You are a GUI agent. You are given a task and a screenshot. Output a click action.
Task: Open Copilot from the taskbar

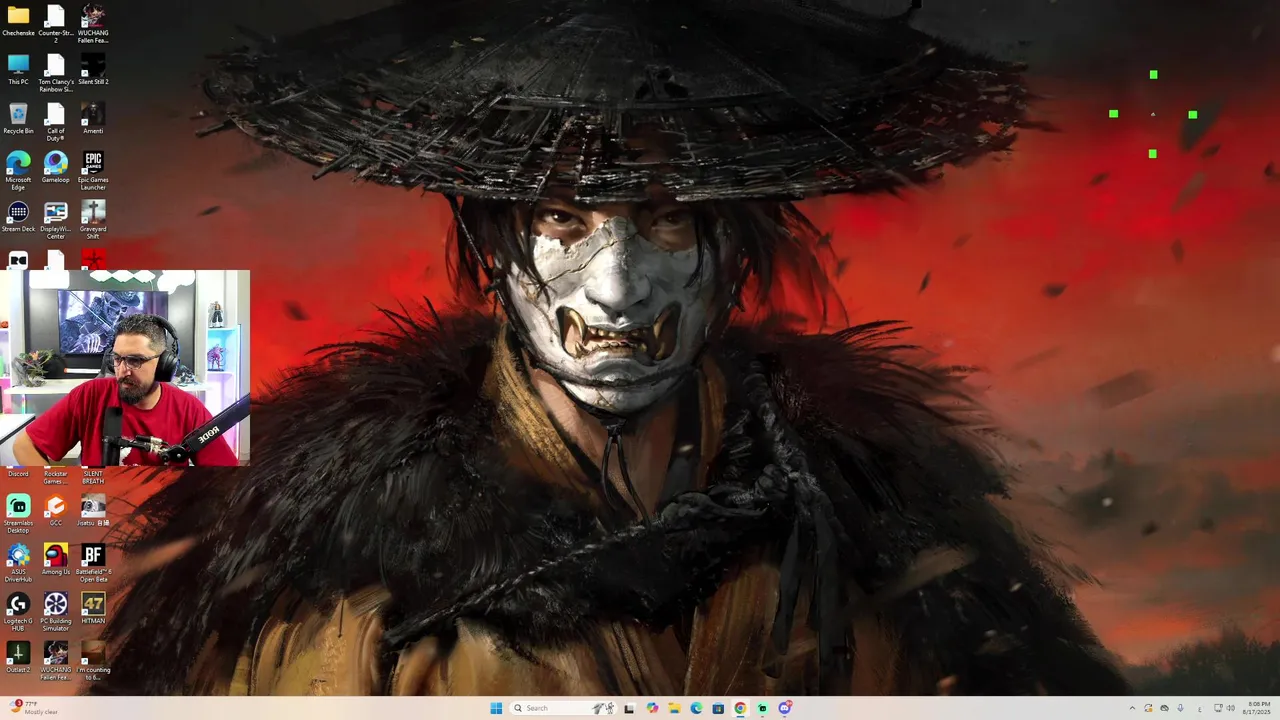coord(652,708)
